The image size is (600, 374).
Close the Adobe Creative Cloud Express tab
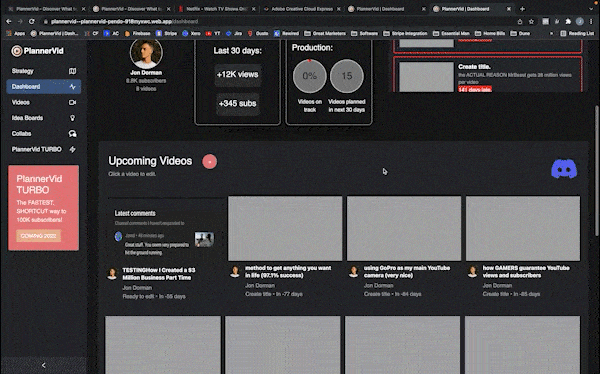click(338, 9)
